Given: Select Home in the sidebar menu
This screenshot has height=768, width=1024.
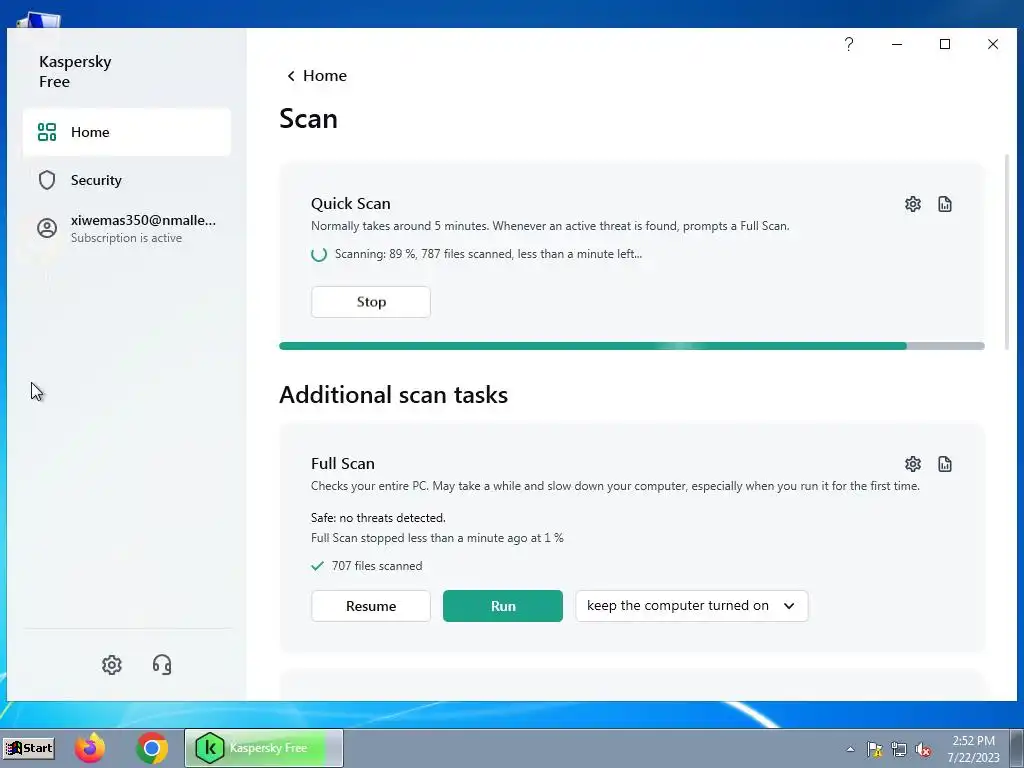Looking at the screenshot, I should pos(127,132).
